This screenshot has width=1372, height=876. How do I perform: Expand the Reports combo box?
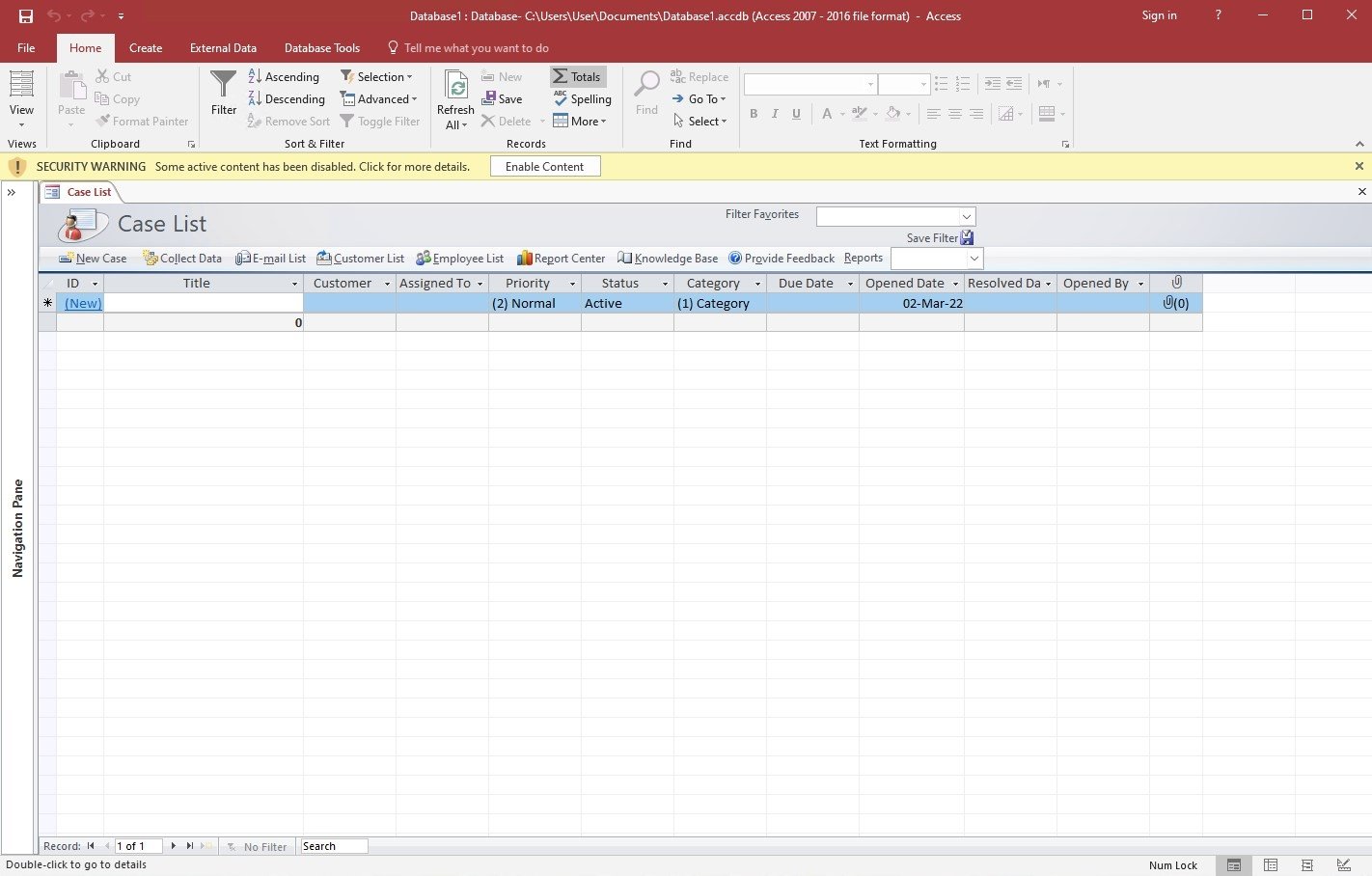point(974,259)
